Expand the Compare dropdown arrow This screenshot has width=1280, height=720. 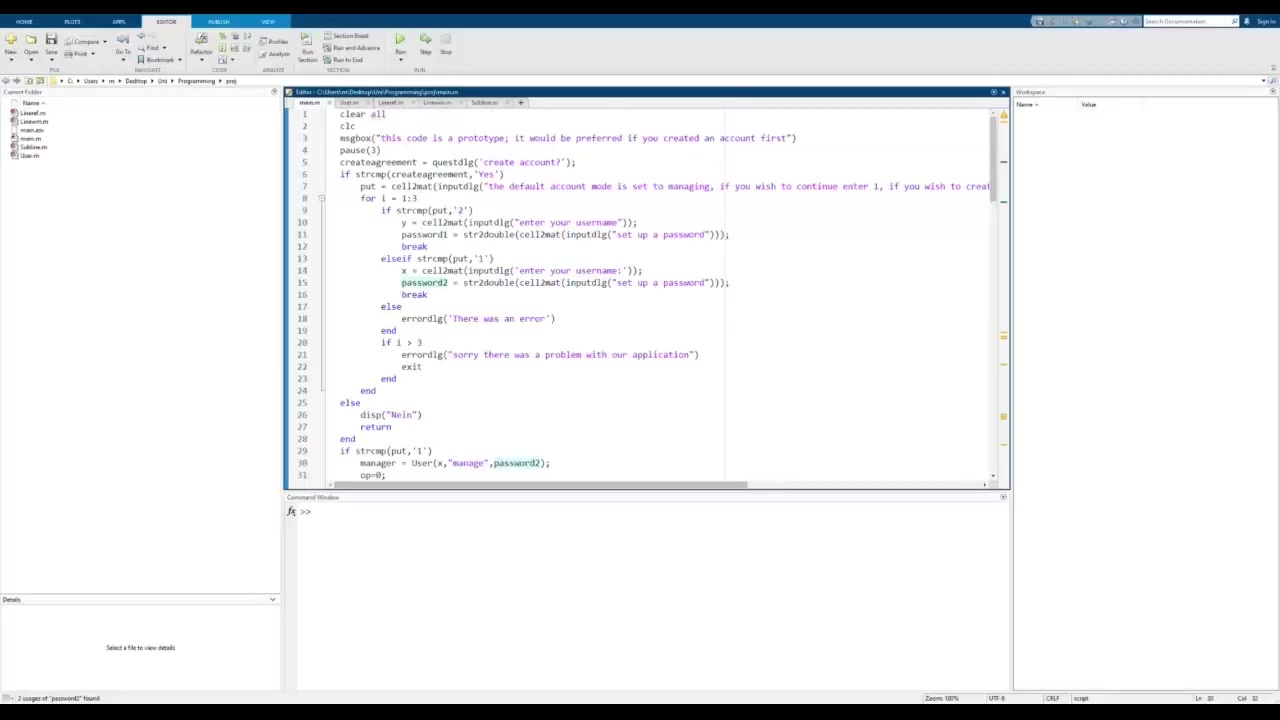pos(104,42)
